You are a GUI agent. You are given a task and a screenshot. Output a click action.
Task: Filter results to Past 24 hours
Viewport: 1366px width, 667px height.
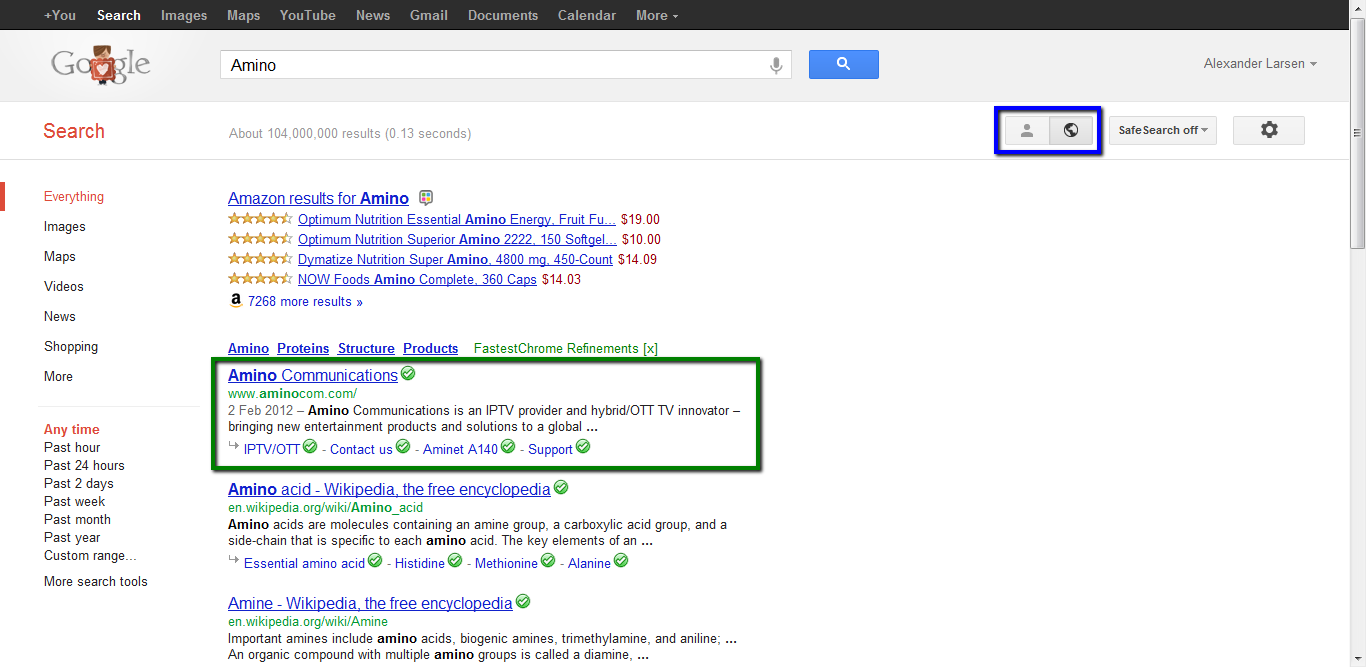84,466
